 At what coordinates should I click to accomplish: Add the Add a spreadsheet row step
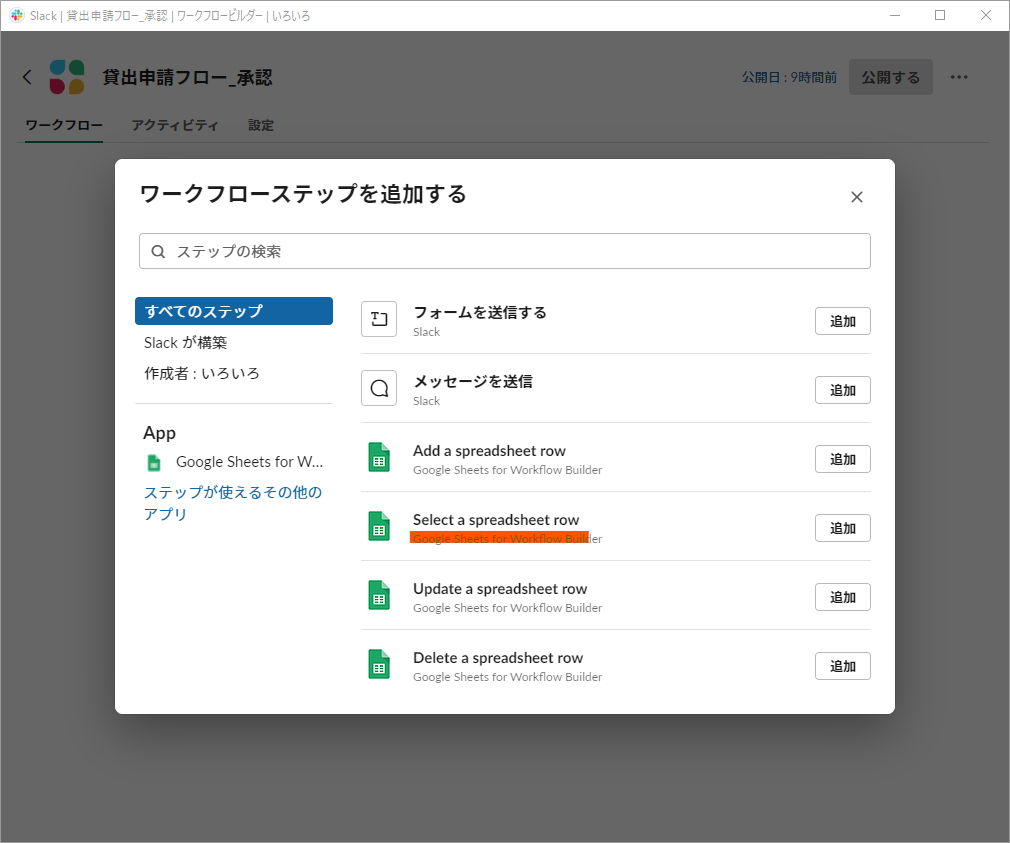pyautogui.click(x=843, y=459)
